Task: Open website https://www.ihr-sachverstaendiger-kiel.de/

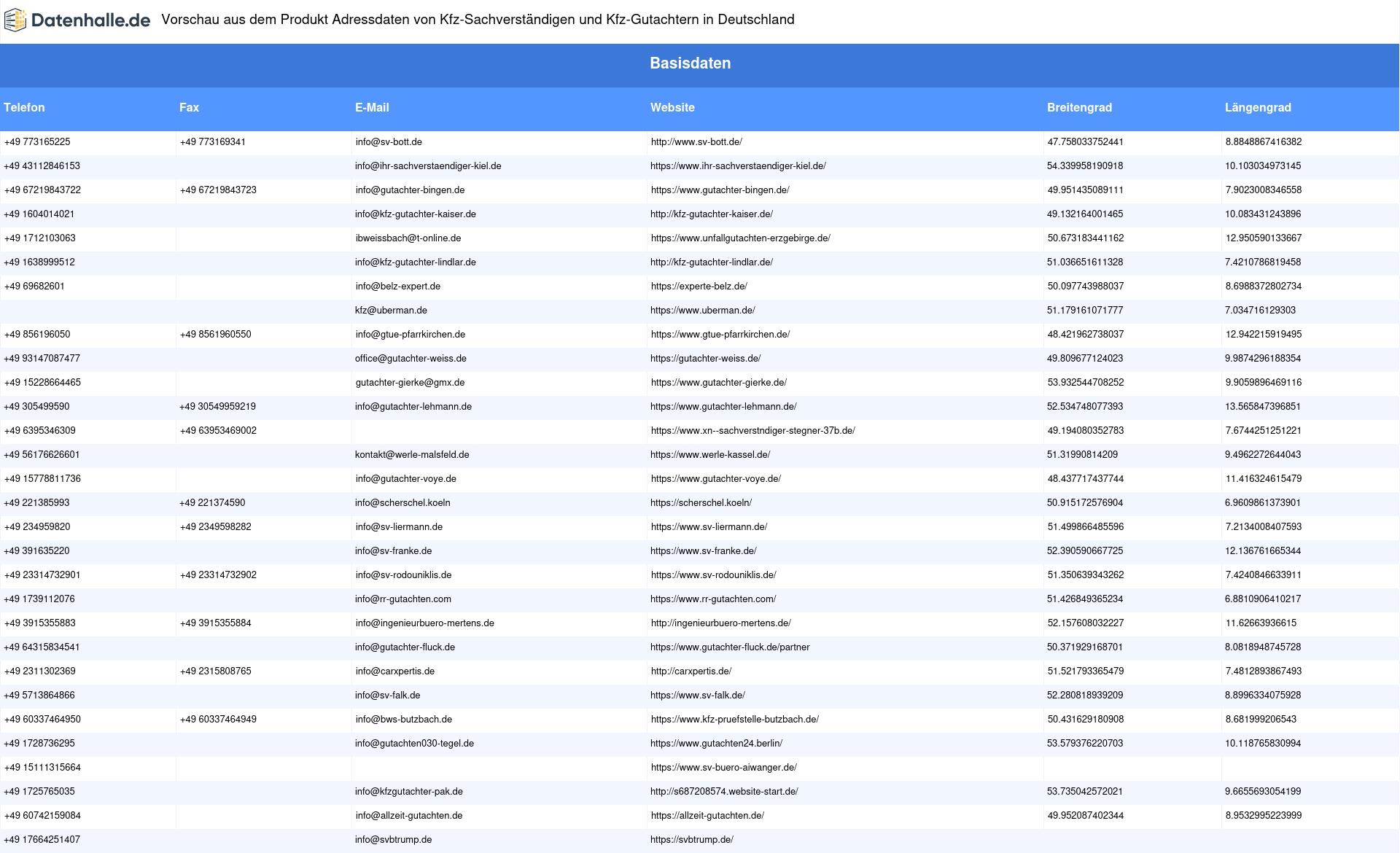Action: [738, 166]
